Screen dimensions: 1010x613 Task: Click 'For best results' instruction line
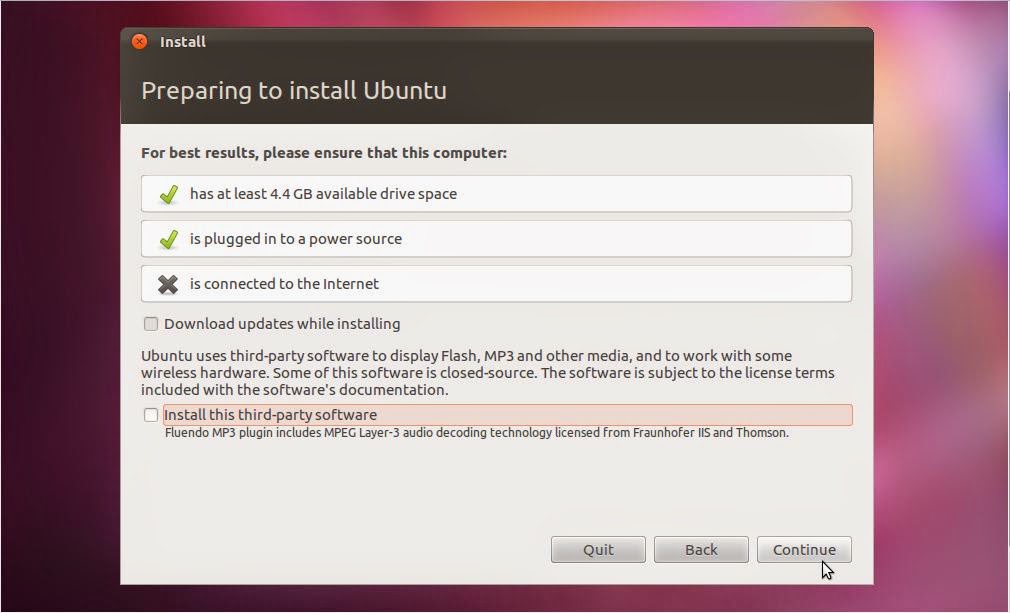point(324,153)
